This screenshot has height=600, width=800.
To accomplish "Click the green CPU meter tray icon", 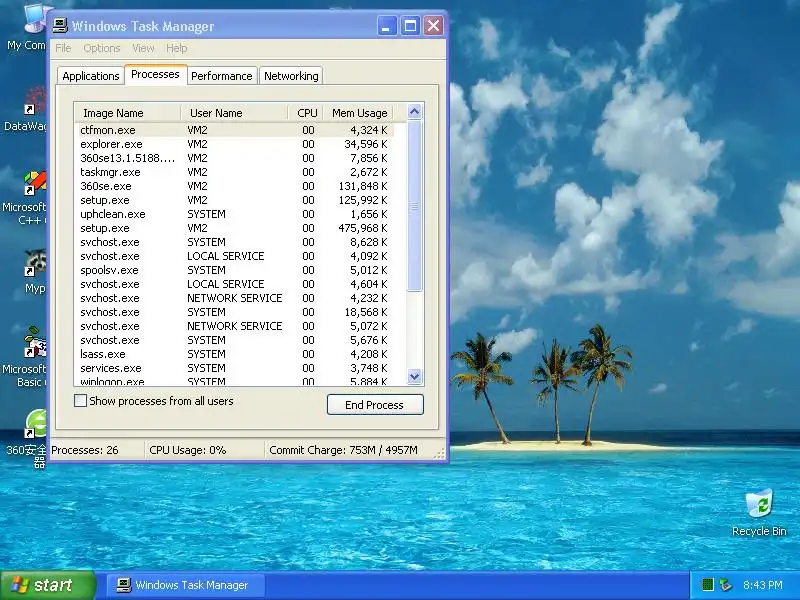I will (707, 585).
